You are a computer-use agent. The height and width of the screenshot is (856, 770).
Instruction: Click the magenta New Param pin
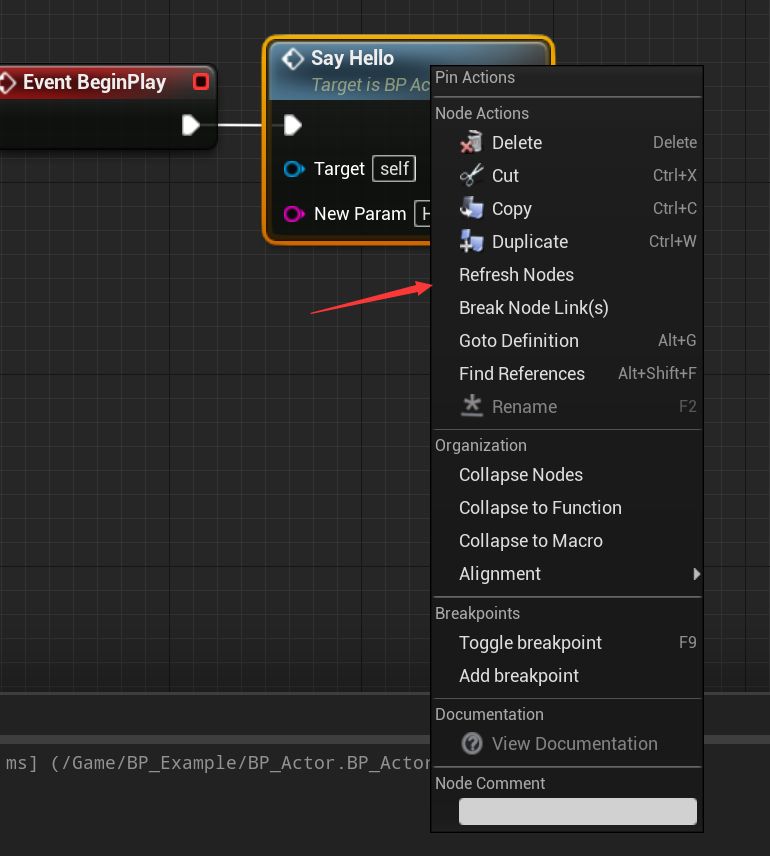293,214
